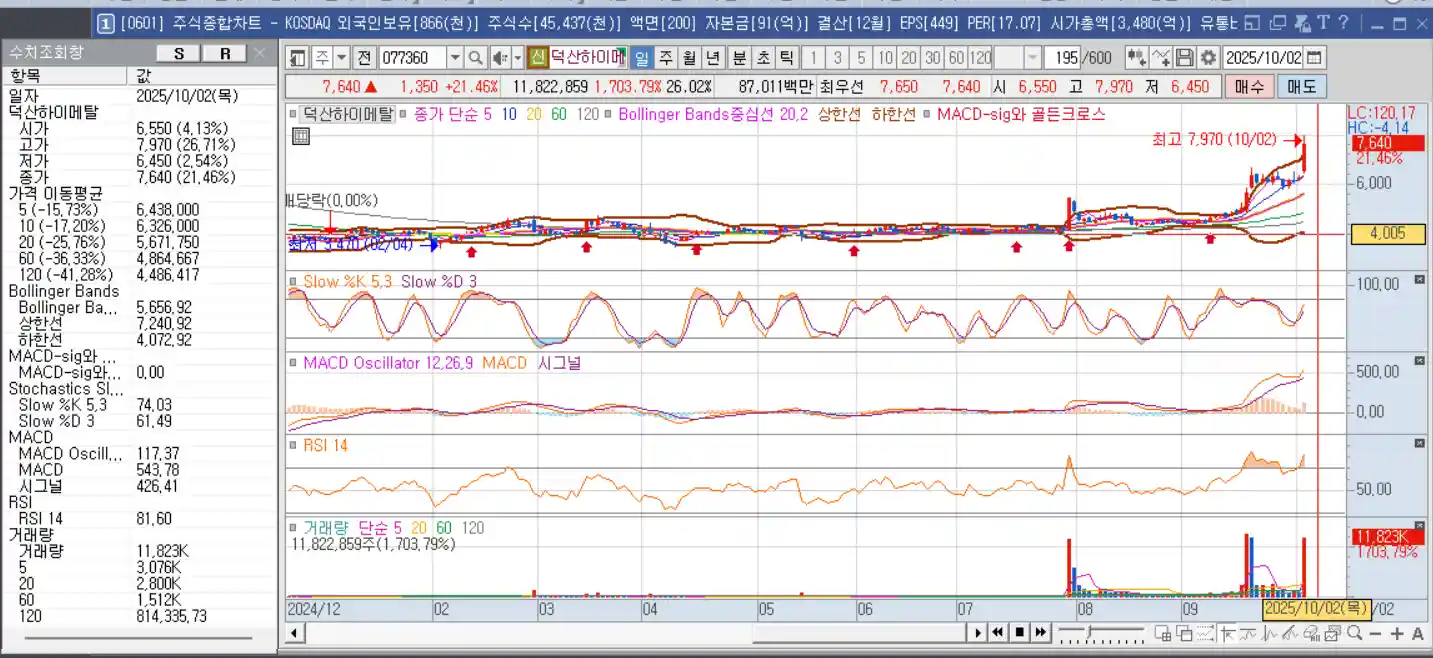The image size is (1433, 658).
Task: Click the title bar T font icon
Action: tap(1322, 22)
